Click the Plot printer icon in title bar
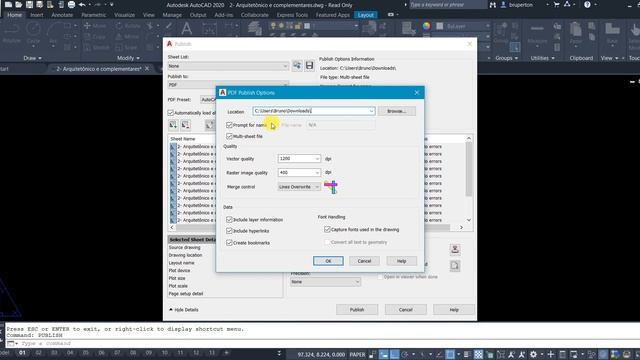Screen dimensions: 640x360 tap(71, 5)
